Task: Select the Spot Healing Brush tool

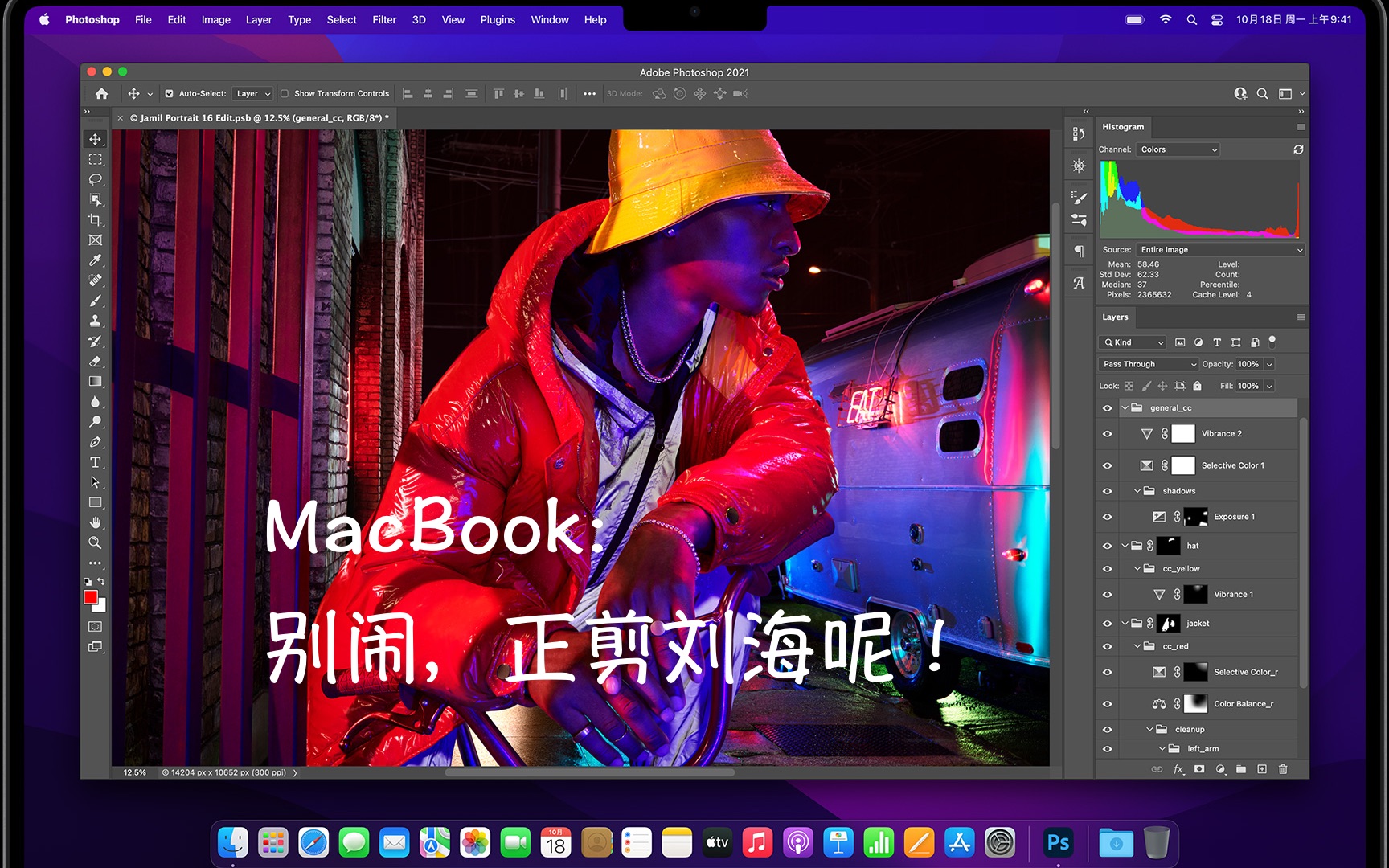Action: click(95, 280)
